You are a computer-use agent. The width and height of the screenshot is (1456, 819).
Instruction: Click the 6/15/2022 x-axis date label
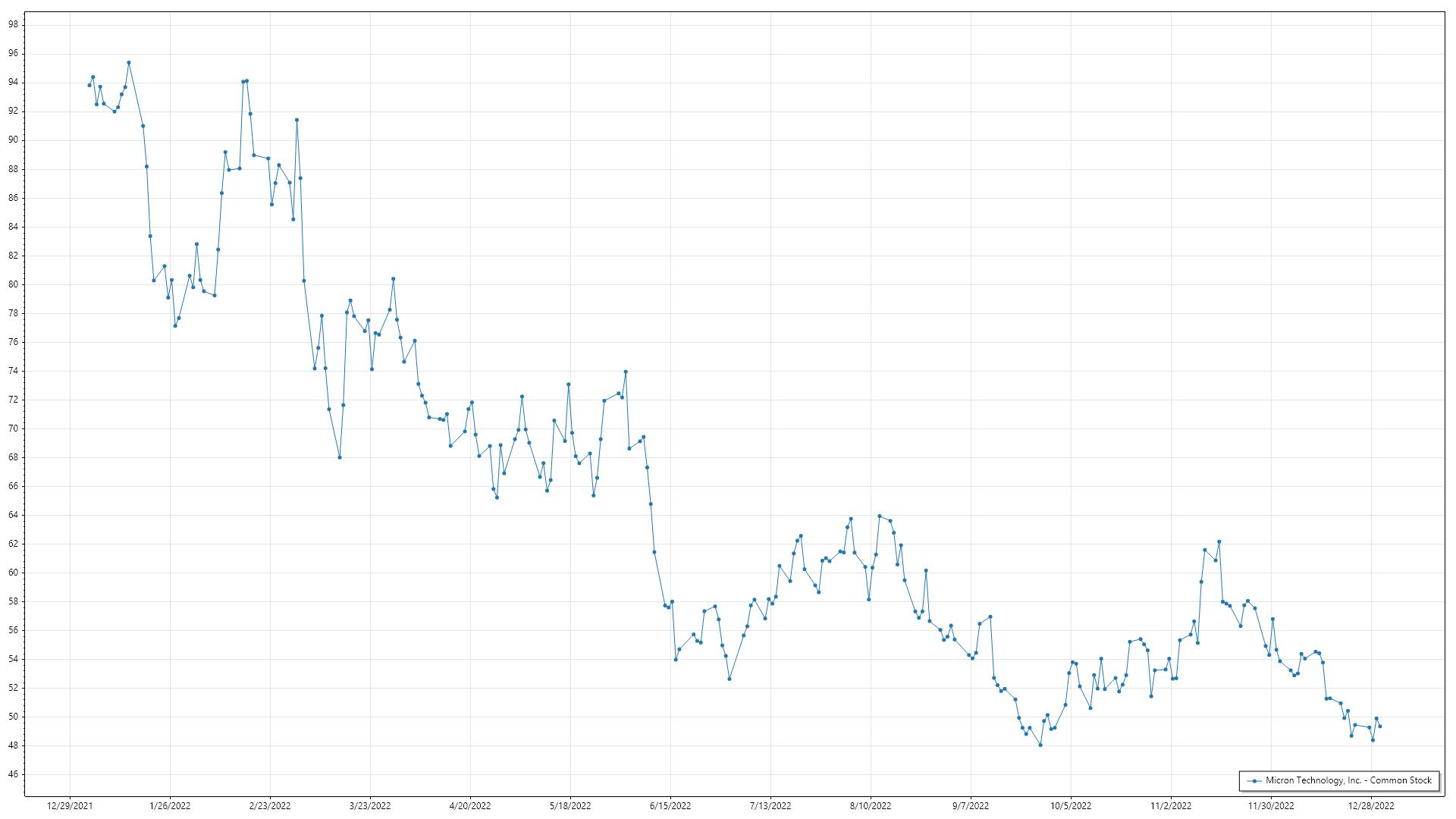click(670, 806)
